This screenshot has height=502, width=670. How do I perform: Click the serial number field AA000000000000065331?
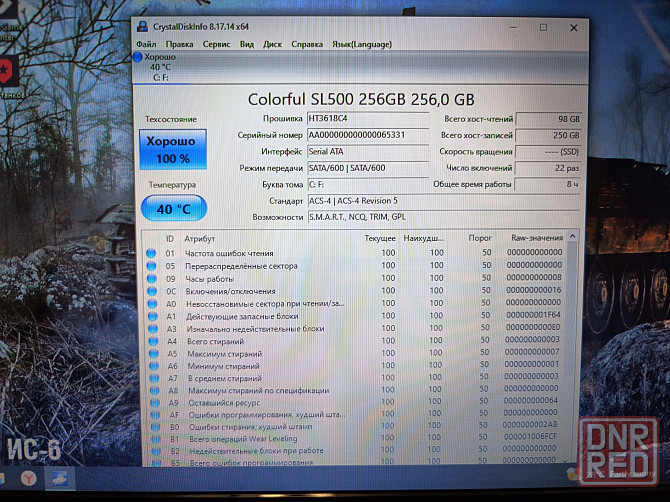point(368,135)
